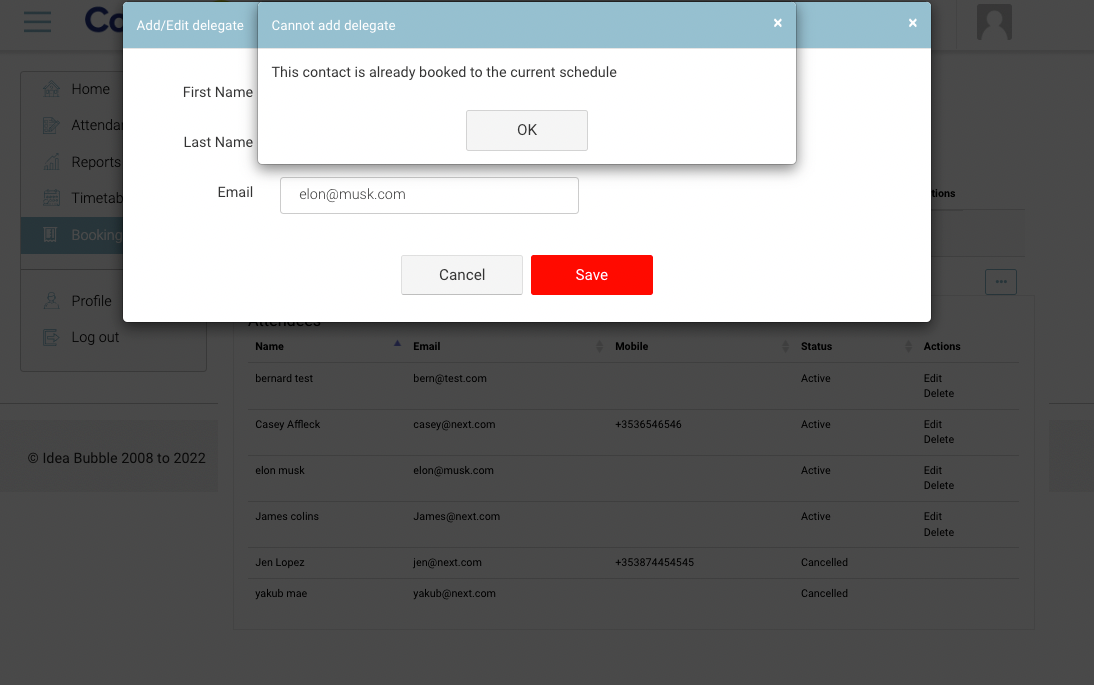Close the Cannot add delegate popup
The width and height of the screenshot is (1094, 685).
778,23
